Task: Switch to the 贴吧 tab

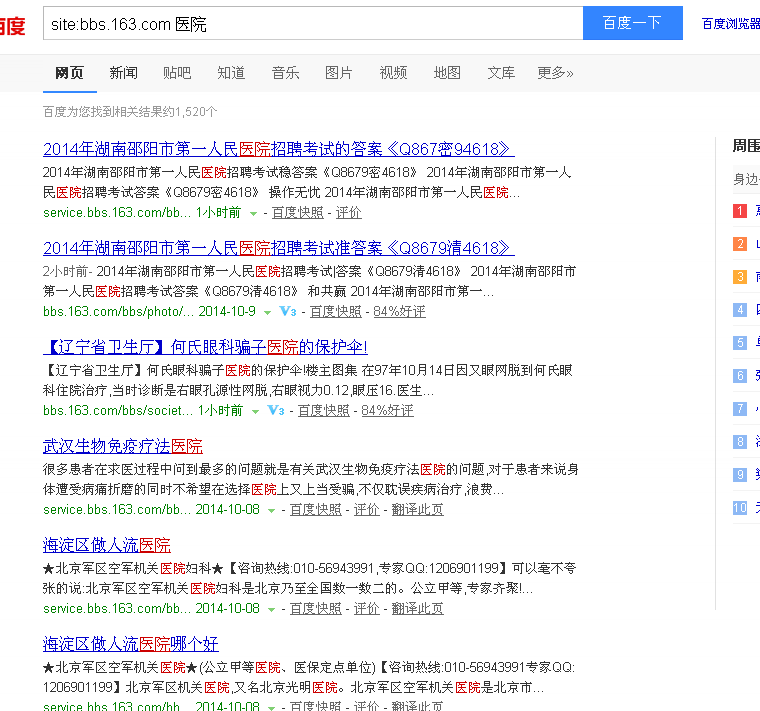Action: 177,73
